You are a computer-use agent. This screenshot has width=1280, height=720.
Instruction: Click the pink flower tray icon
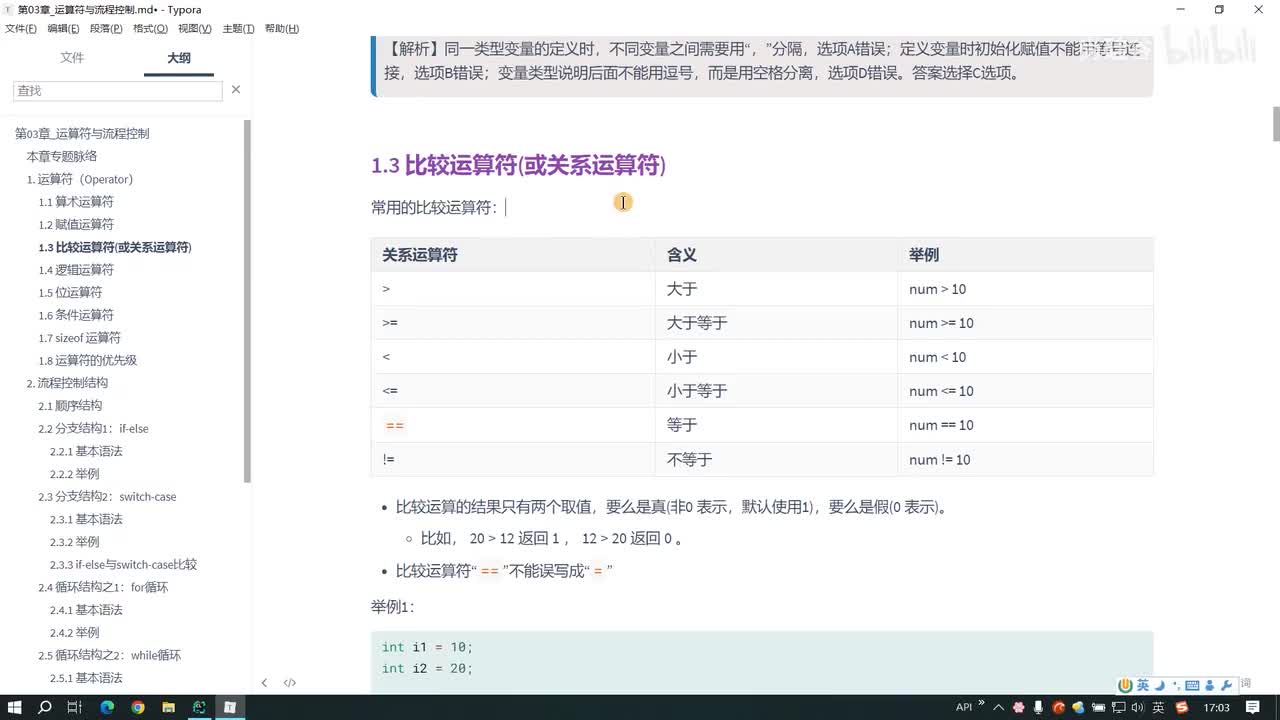1018,707
